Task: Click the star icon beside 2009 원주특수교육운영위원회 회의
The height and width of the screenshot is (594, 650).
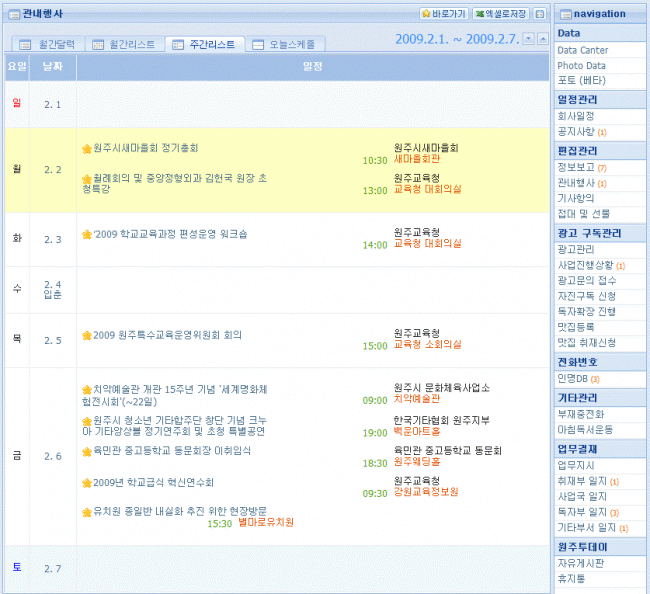Action: click(x=86, y=335)
